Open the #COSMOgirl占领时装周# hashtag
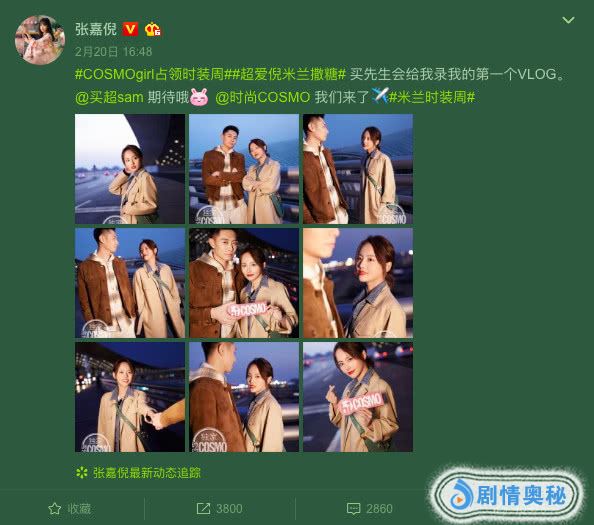Screen dimensions: 594x525 [x=150, y=74]
